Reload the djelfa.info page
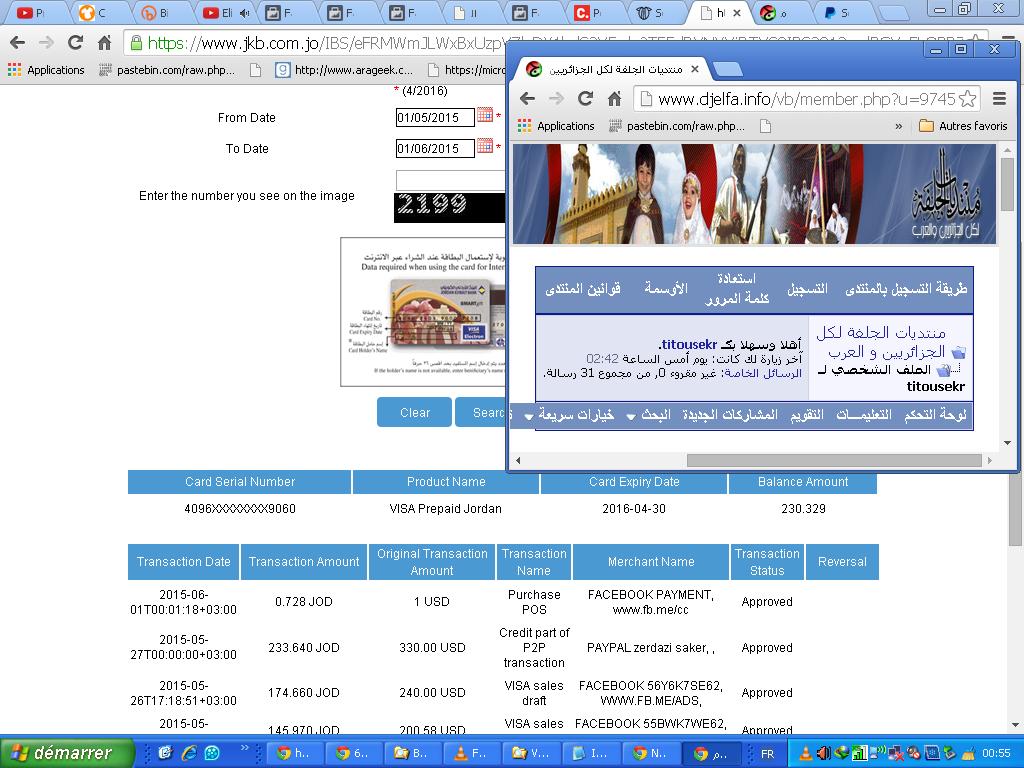The image size is (1024, 768). pos(585,99)
